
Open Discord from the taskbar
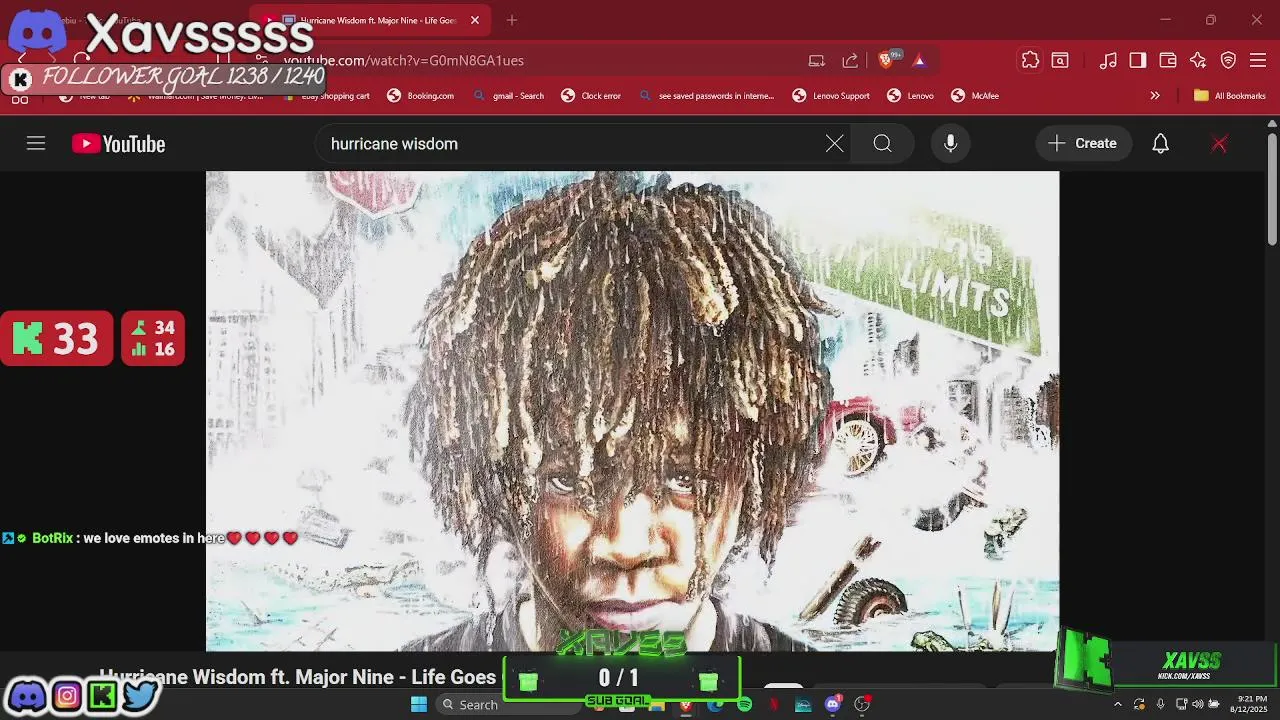[832, 704]
